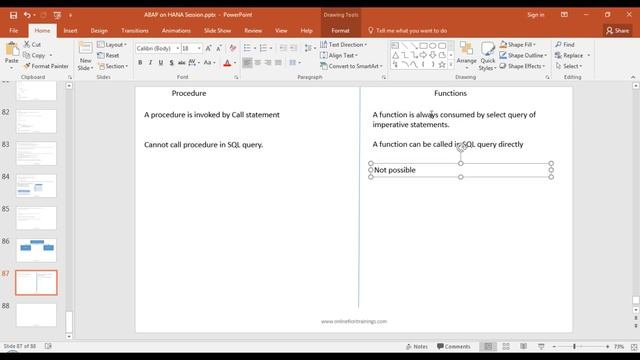Open the File tab
Screen dimensions: 640x360
tap(13, 31)
